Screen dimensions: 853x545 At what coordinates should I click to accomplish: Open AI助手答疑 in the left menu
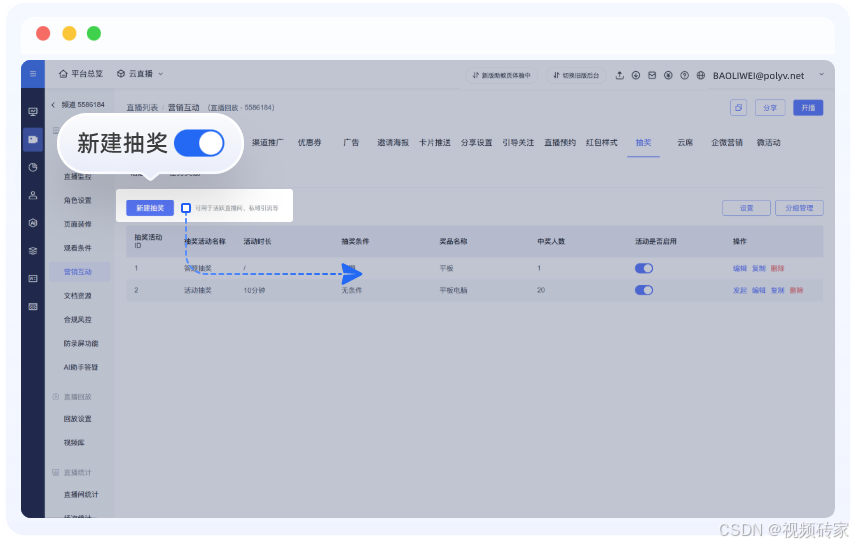point(81,368)
